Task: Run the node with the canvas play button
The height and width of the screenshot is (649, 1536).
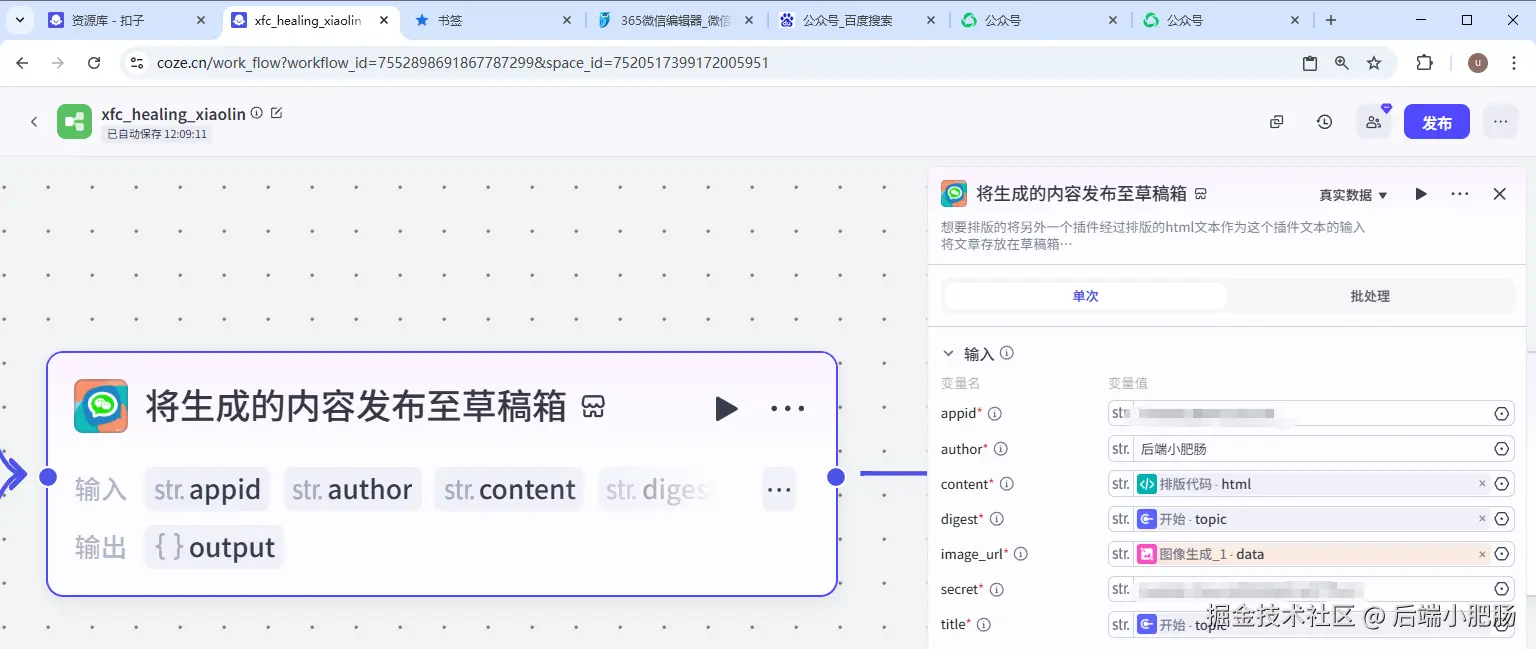Action: tap(726, 408)
